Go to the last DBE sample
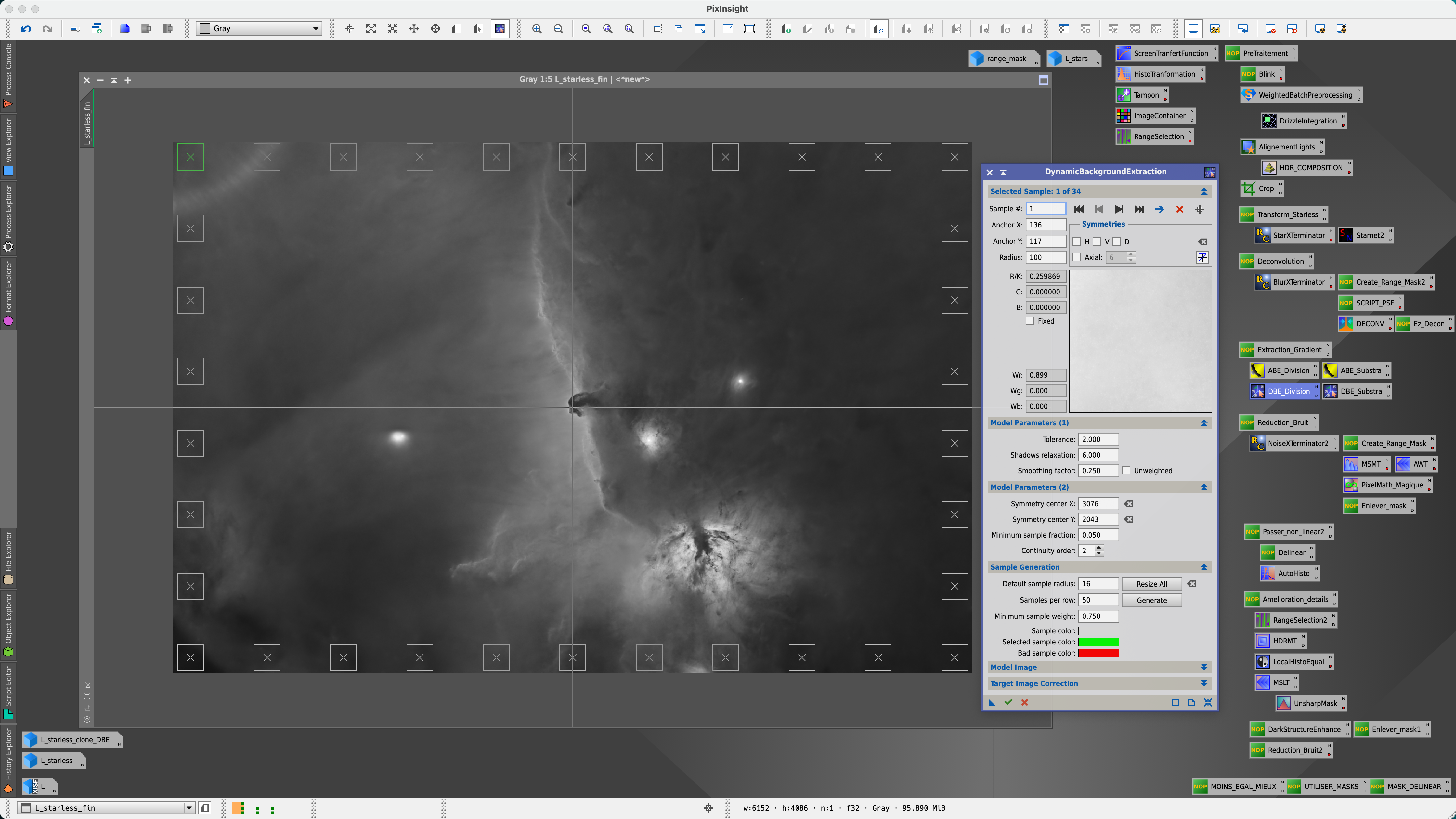The width and height of the screenshot is (1456, 819). pos(1139,209)
